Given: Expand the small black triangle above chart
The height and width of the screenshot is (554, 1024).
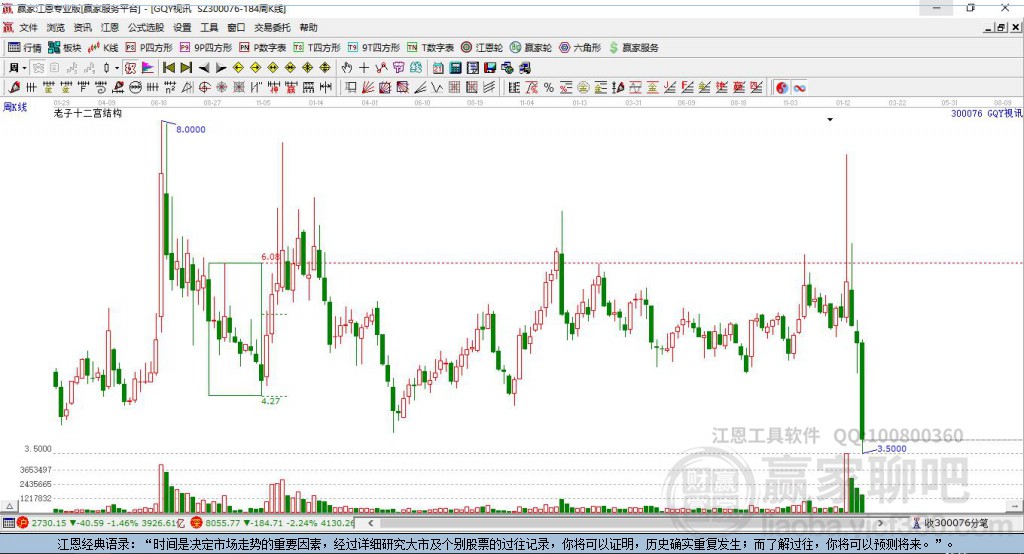Looking at the screenshot, I should 830,120.
